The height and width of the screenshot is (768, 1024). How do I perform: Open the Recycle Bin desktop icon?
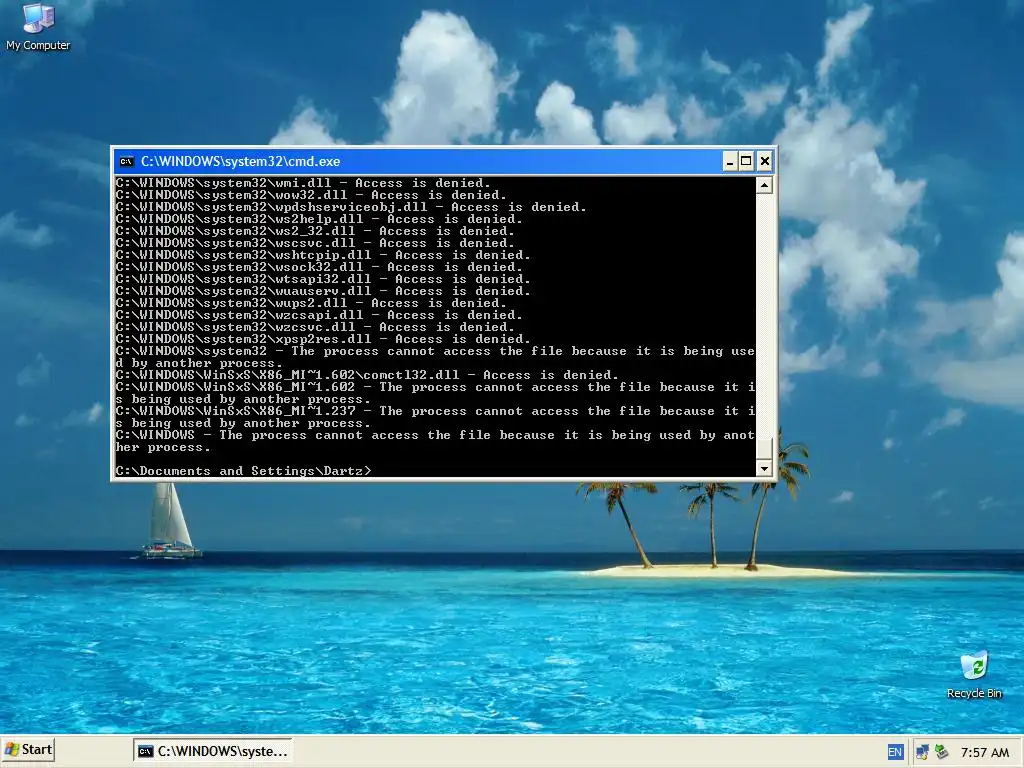pyautogui.click(x=974, y=675)
